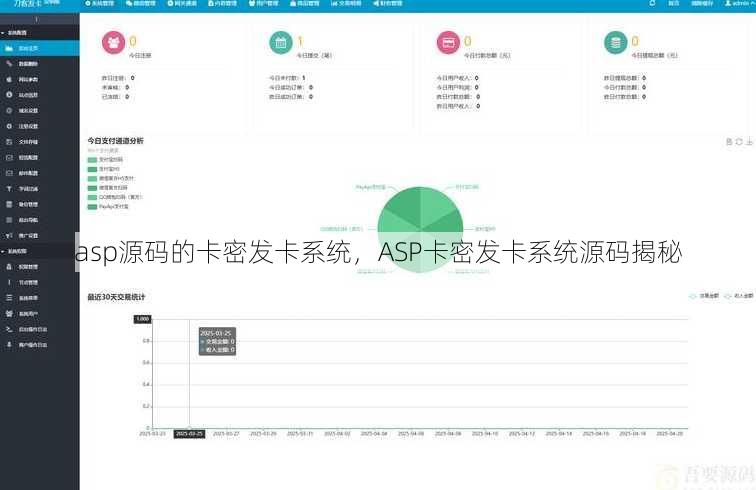Toggle 收入金额 line in the 30-day chart legend

[x=739, y=296]
